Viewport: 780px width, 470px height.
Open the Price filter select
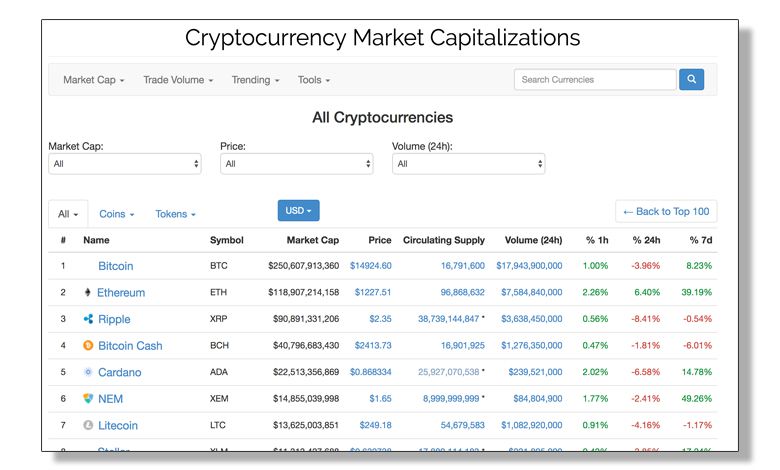[296, 164]
